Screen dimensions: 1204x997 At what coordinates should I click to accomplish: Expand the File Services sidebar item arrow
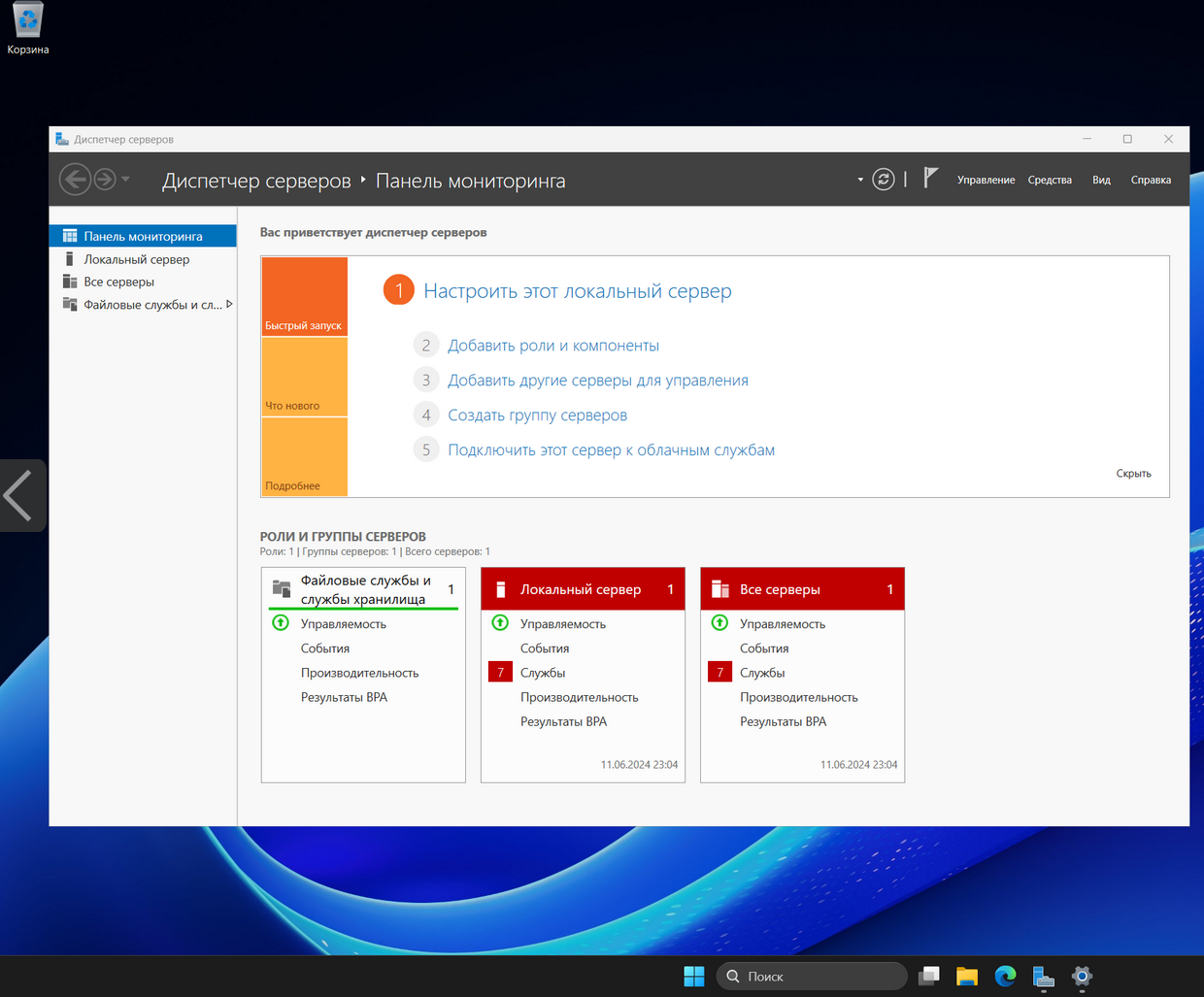tap(229, 305)
